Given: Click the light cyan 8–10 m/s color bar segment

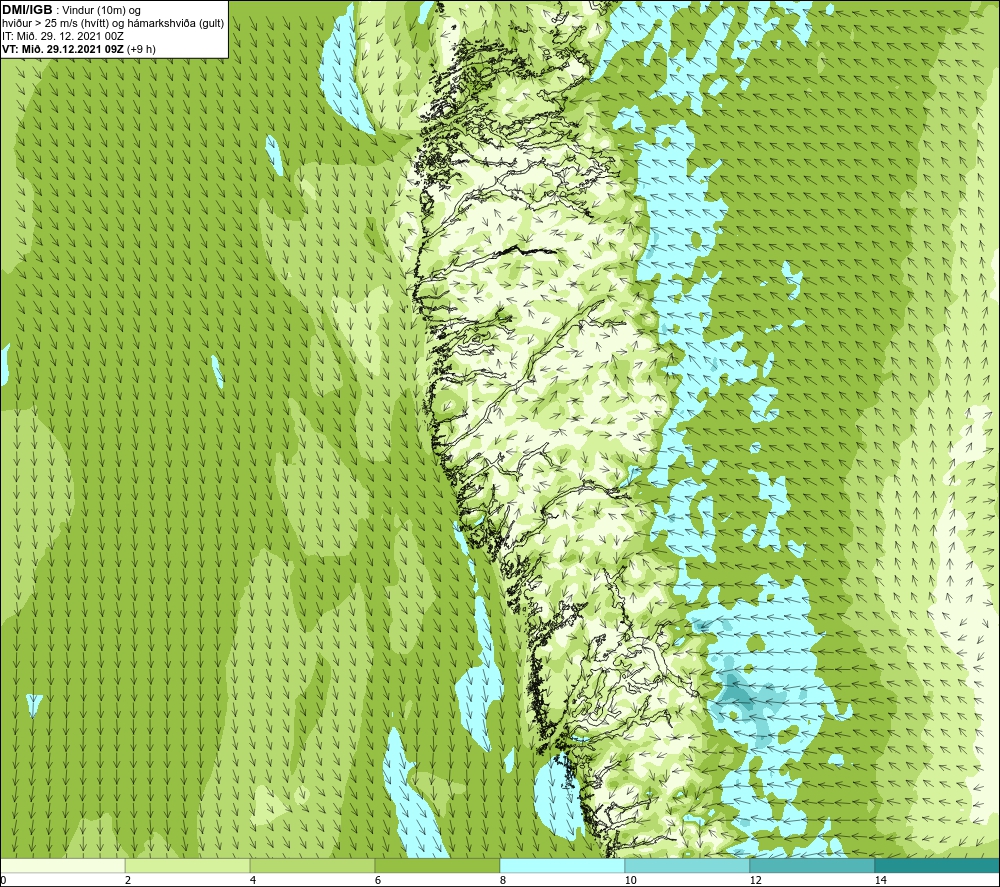Looking at the screenshot, I should point(562,865).
